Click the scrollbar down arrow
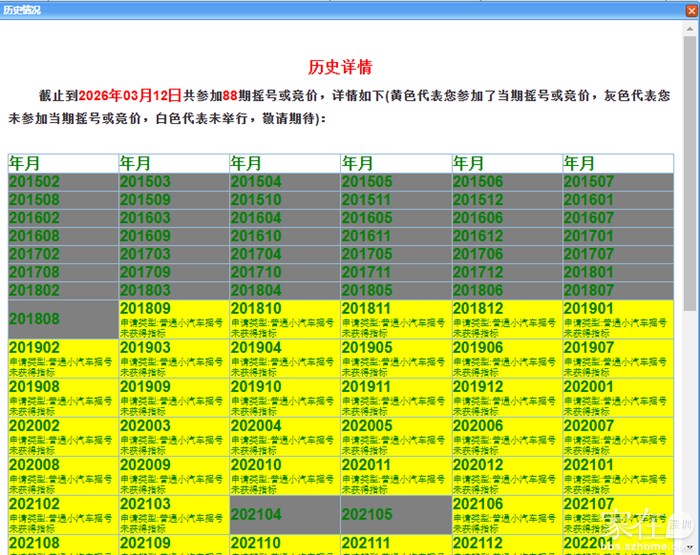The height and width of the screenshot is (555, 700). click(x=691, y=546)
